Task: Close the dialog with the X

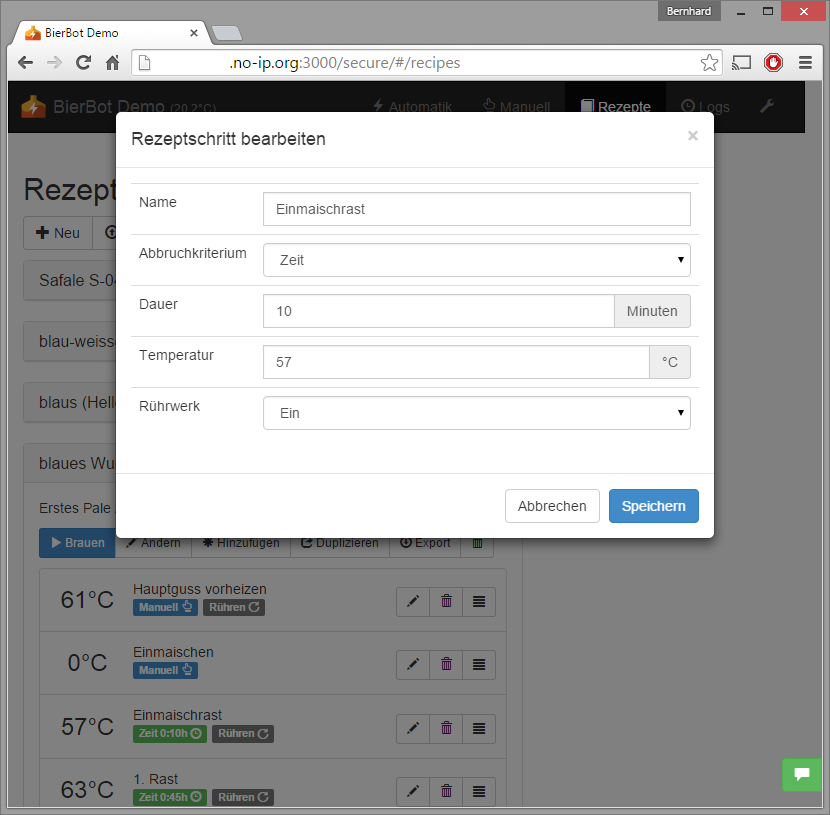Action: [x=692, y=136]
